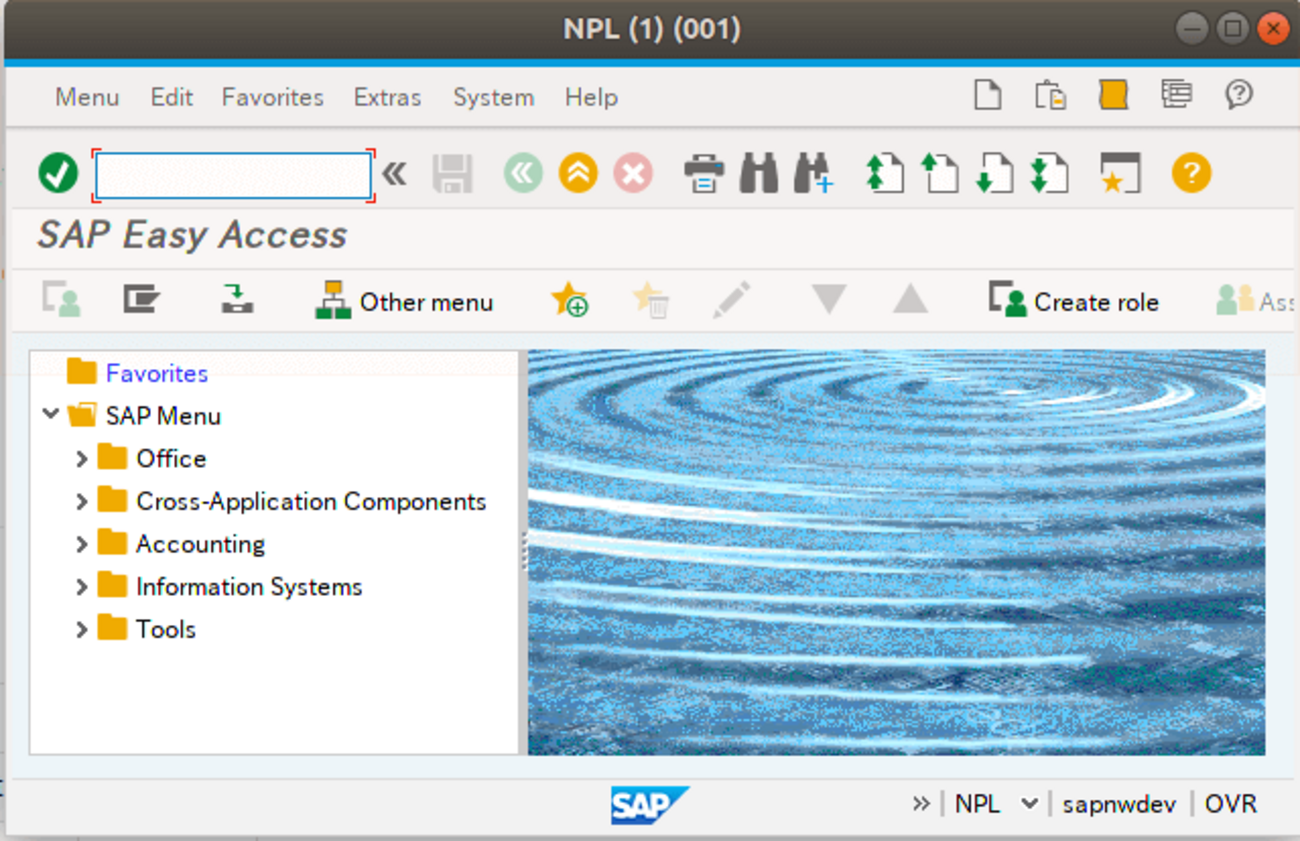Click Add to Favorites star-plus icon
1300x841 pixels.
coord(570,300)
